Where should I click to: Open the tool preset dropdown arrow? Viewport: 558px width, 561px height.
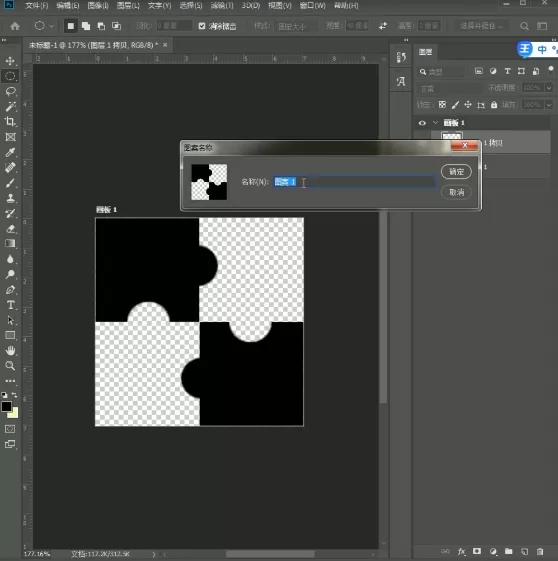point(52,26)
